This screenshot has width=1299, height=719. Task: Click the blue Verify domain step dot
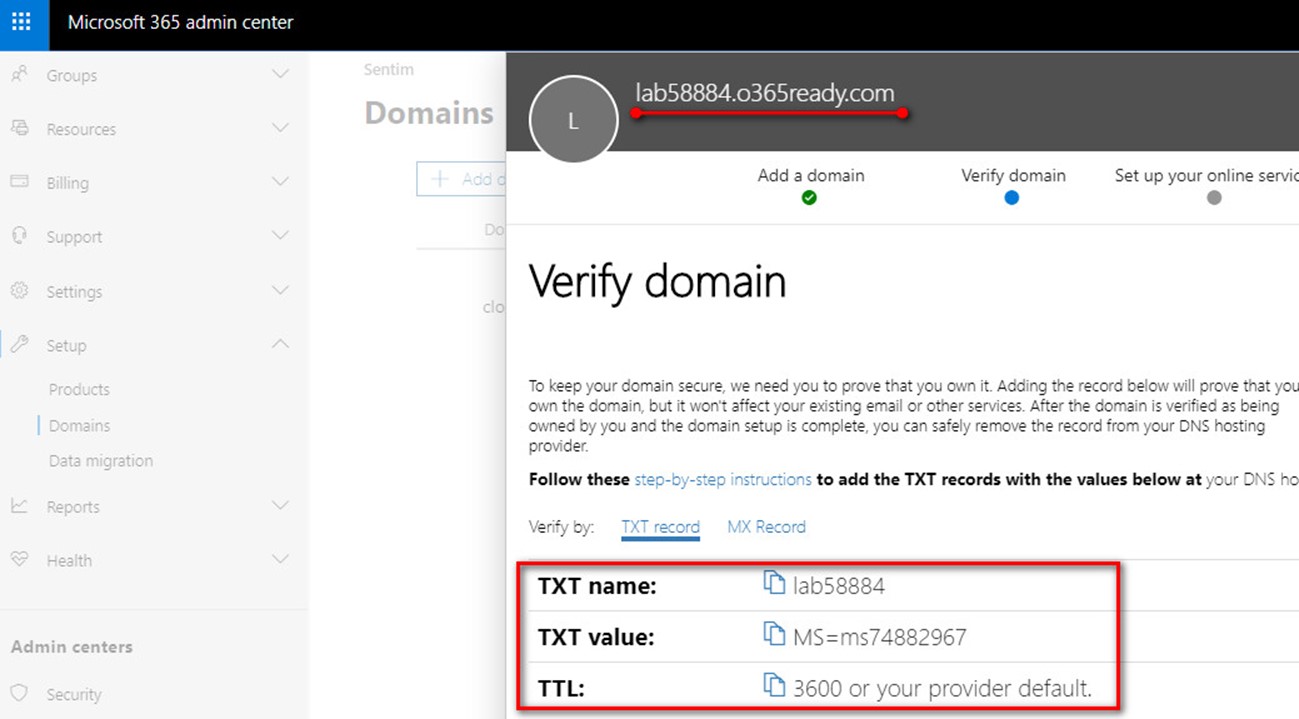tap(1012, 198)
